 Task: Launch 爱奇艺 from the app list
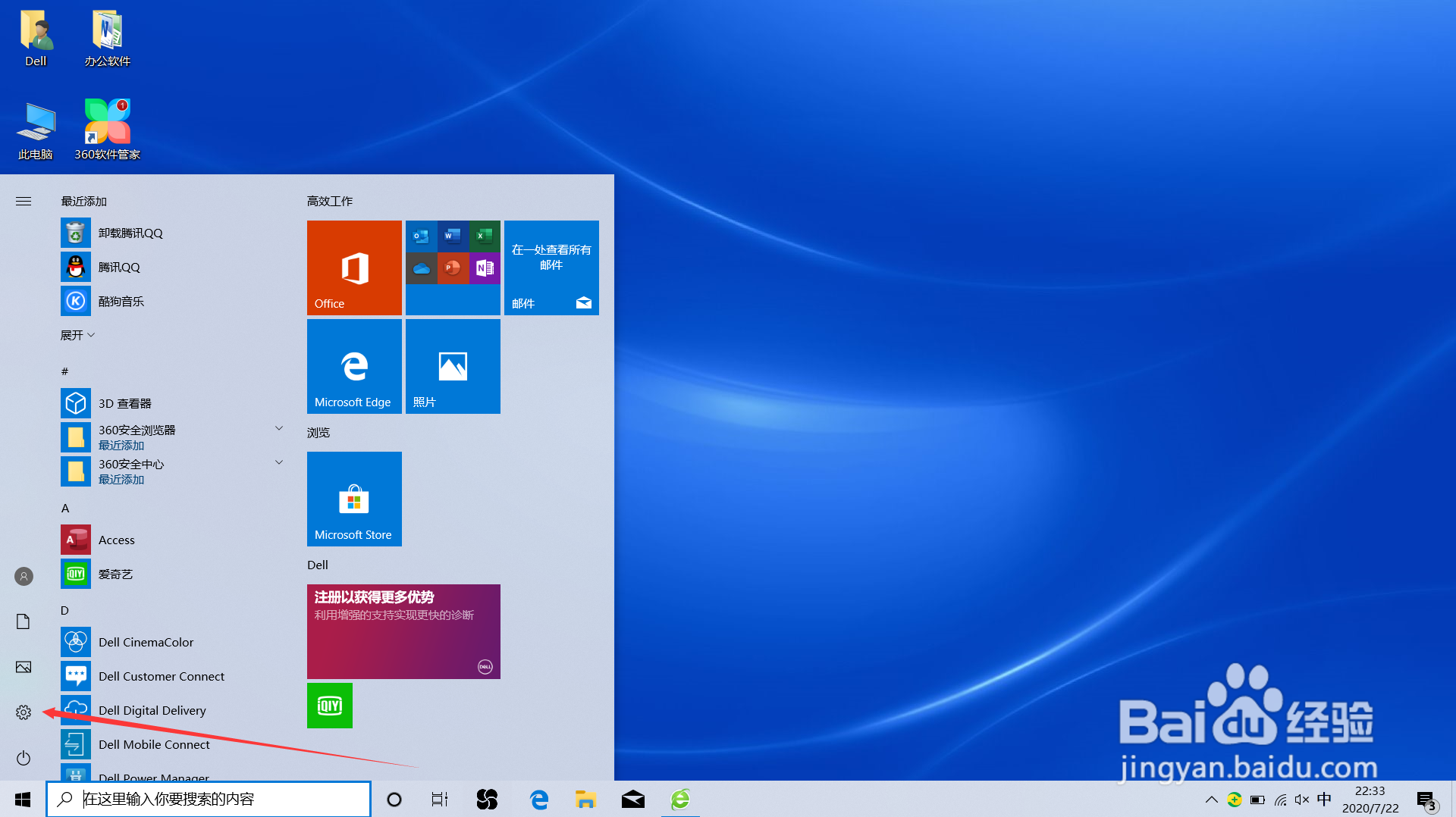click(x=174, y=574)
